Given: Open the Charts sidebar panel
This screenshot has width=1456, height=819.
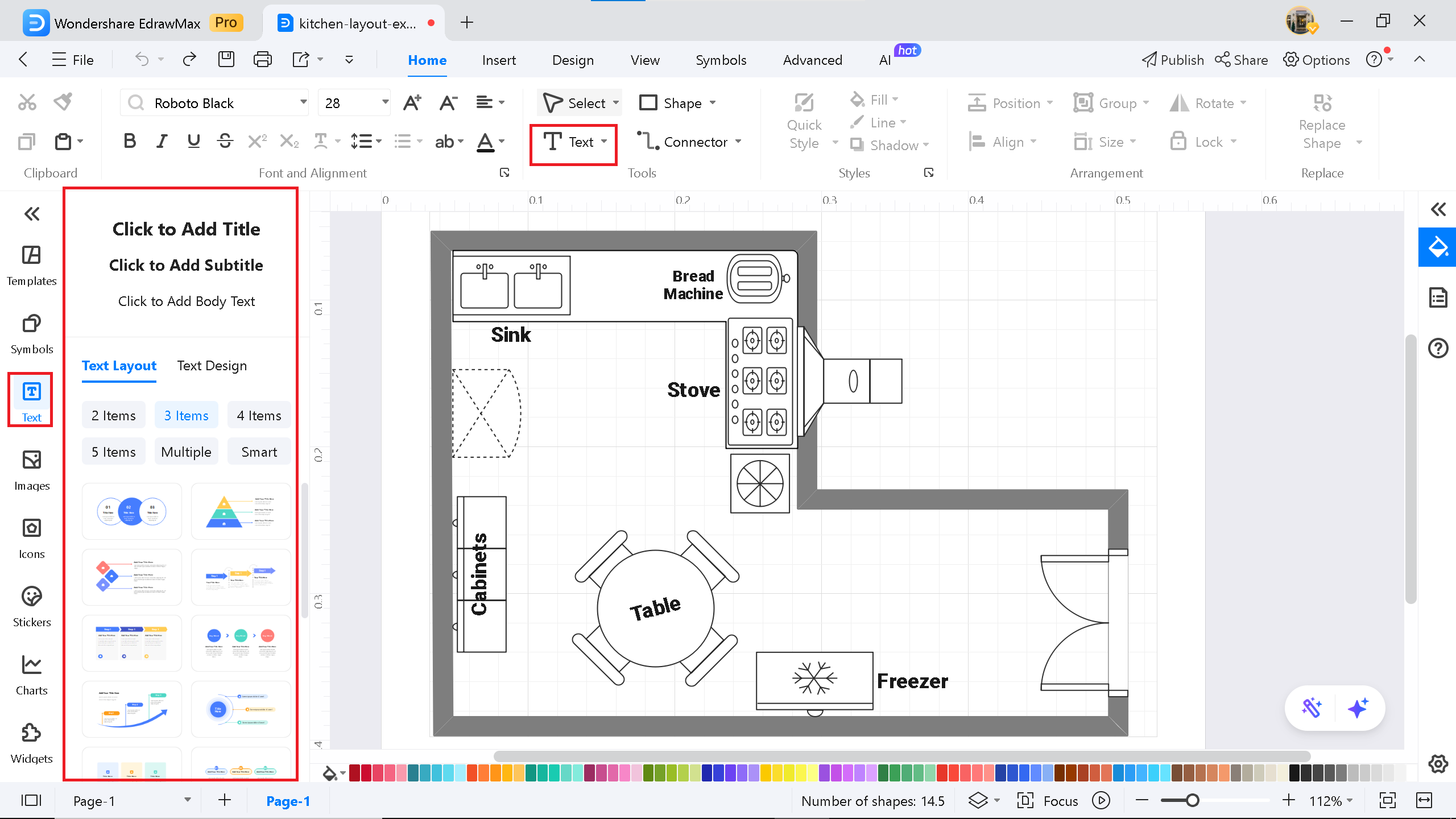Looking at the screenshot, I should tap(31, 675).
